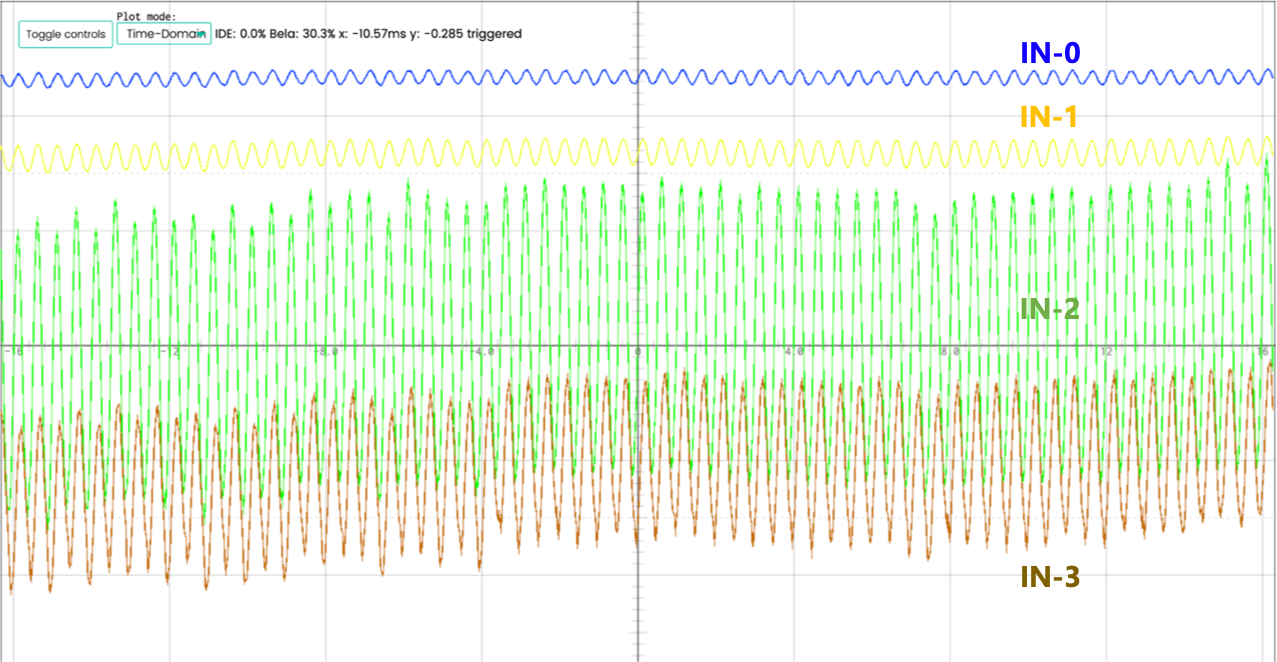Click the -4.0 tick on the time axis

pos(483,352)
